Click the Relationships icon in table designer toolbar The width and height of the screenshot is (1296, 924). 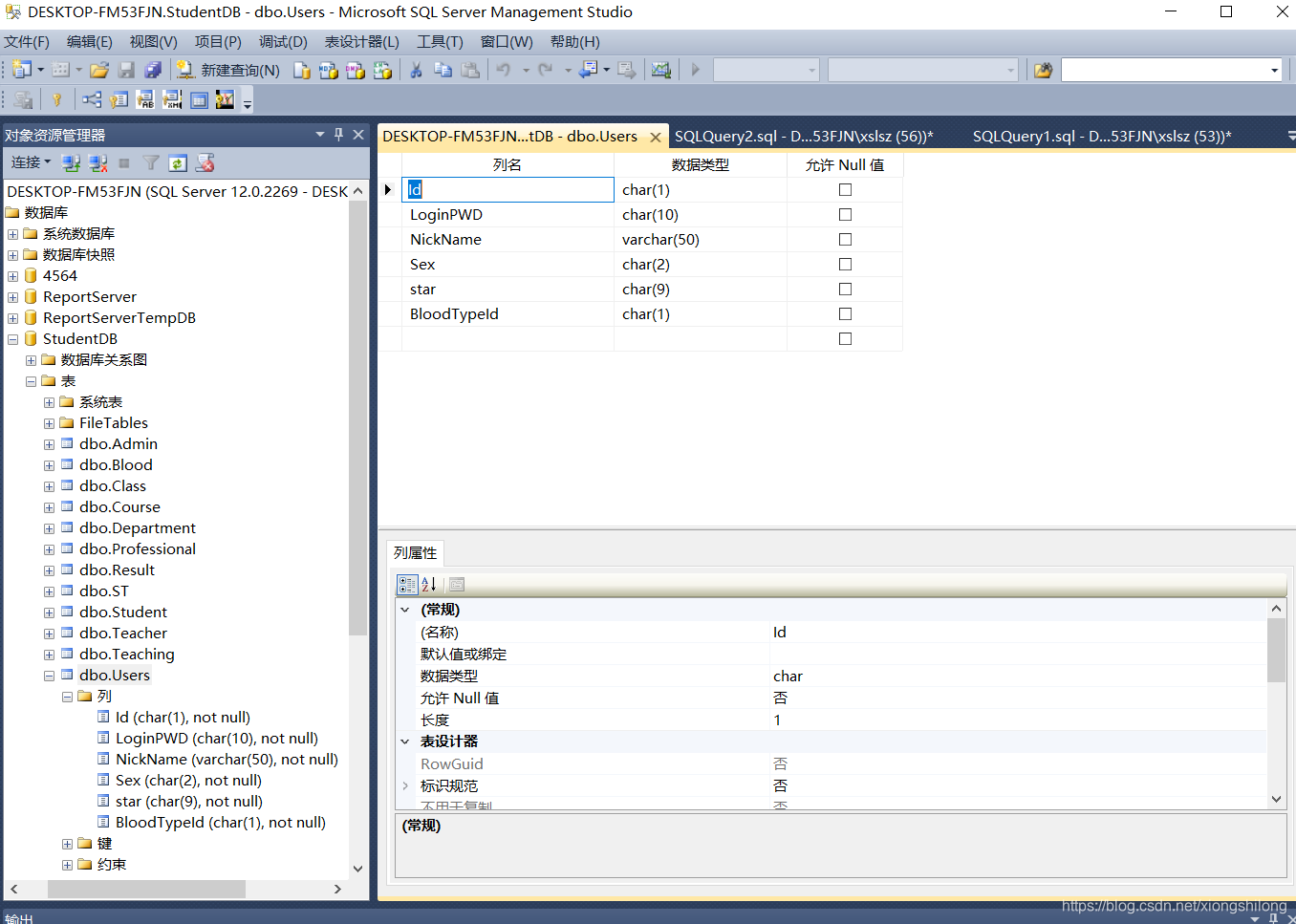click(x=92, y=99)
